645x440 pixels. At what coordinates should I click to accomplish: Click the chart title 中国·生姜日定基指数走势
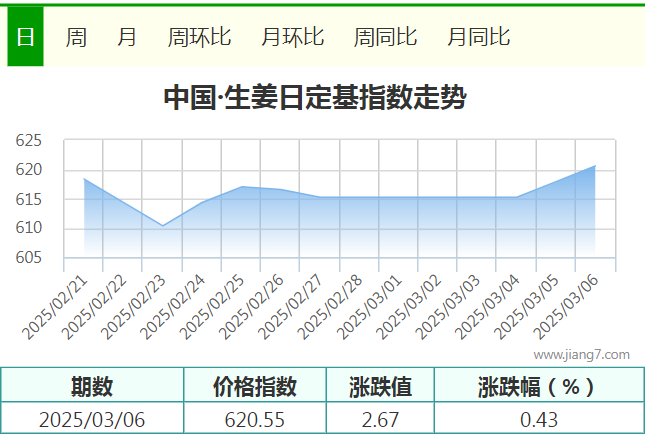[x=314, y=98]
